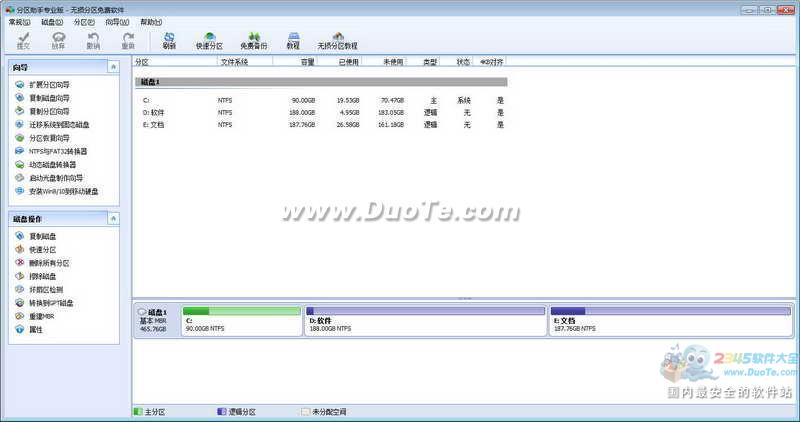
Task: Click the 容量 column header
Action: (x=307, y=62)
